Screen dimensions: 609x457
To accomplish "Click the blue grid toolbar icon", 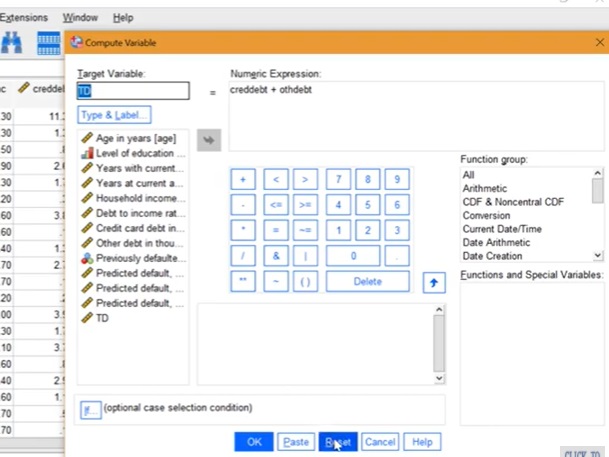I will [x=49, y=43].
